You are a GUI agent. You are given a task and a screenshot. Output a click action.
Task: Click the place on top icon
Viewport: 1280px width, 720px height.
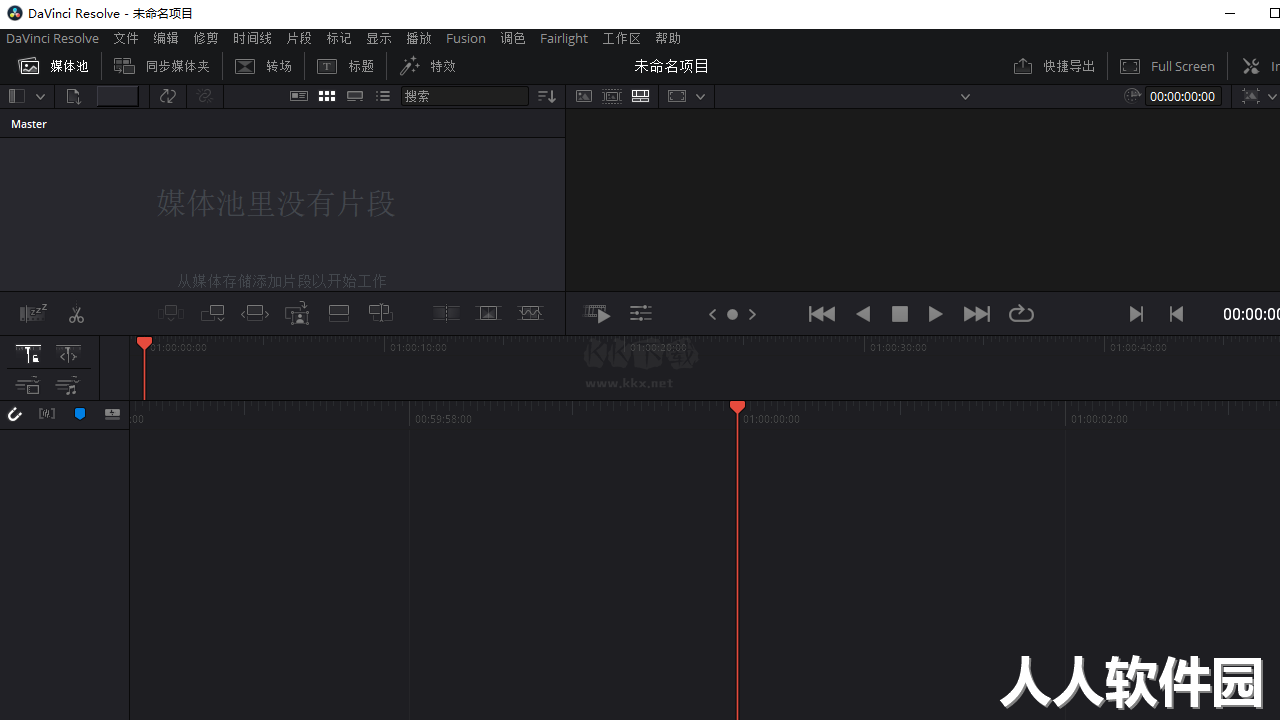click(339, 314)
